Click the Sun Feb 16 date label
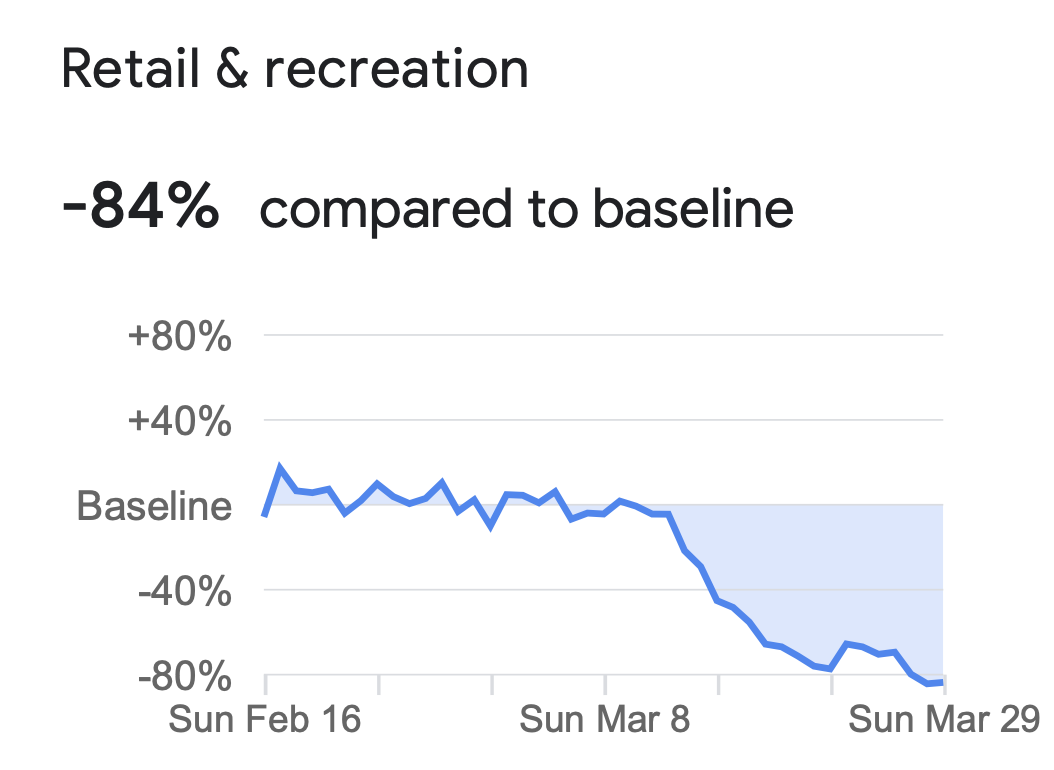Viewport: 1054px width, 770px height. (x=265, y=719)
